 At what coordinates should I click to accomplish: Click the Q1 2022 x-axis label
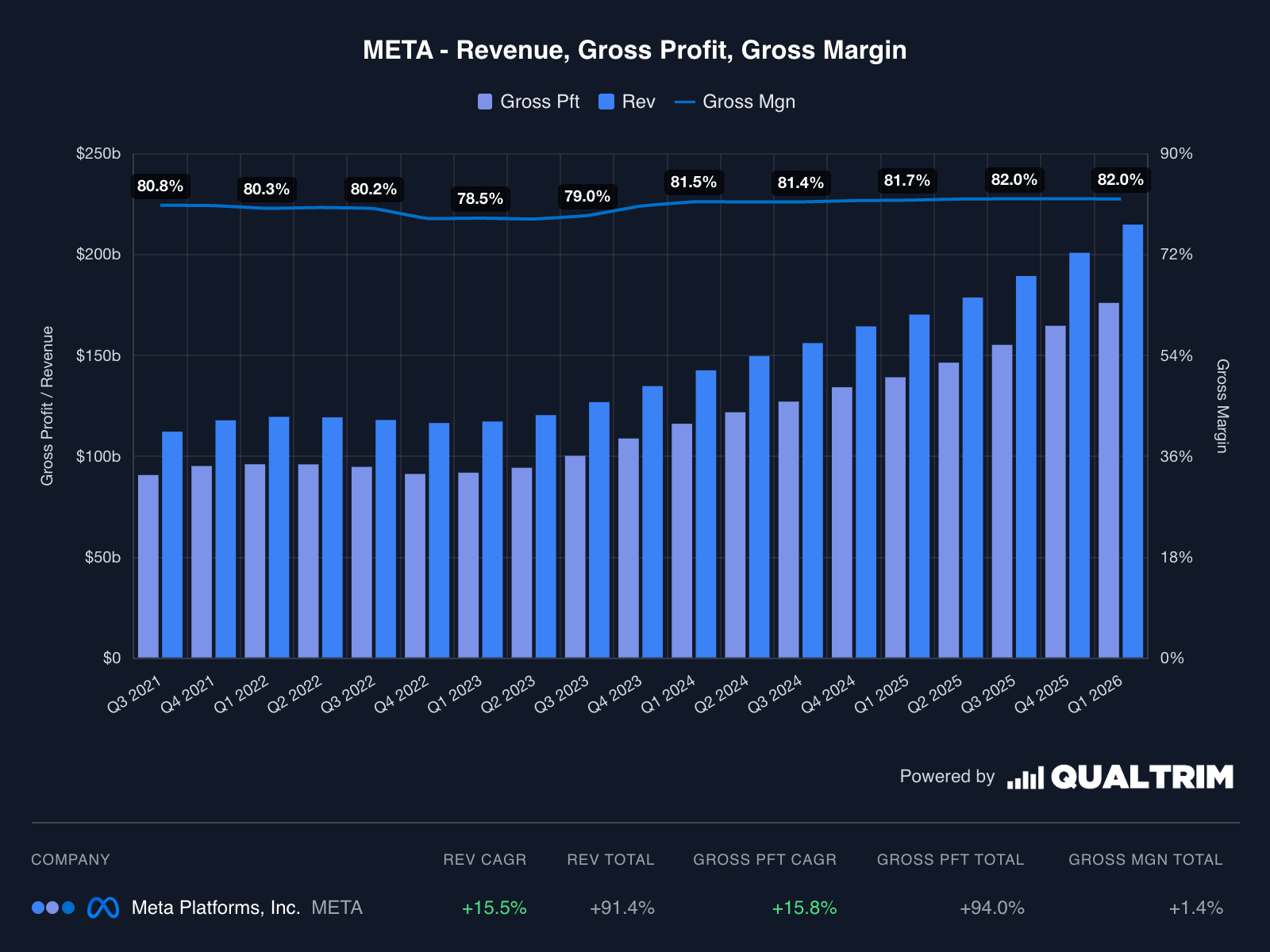tap(241, 693)
